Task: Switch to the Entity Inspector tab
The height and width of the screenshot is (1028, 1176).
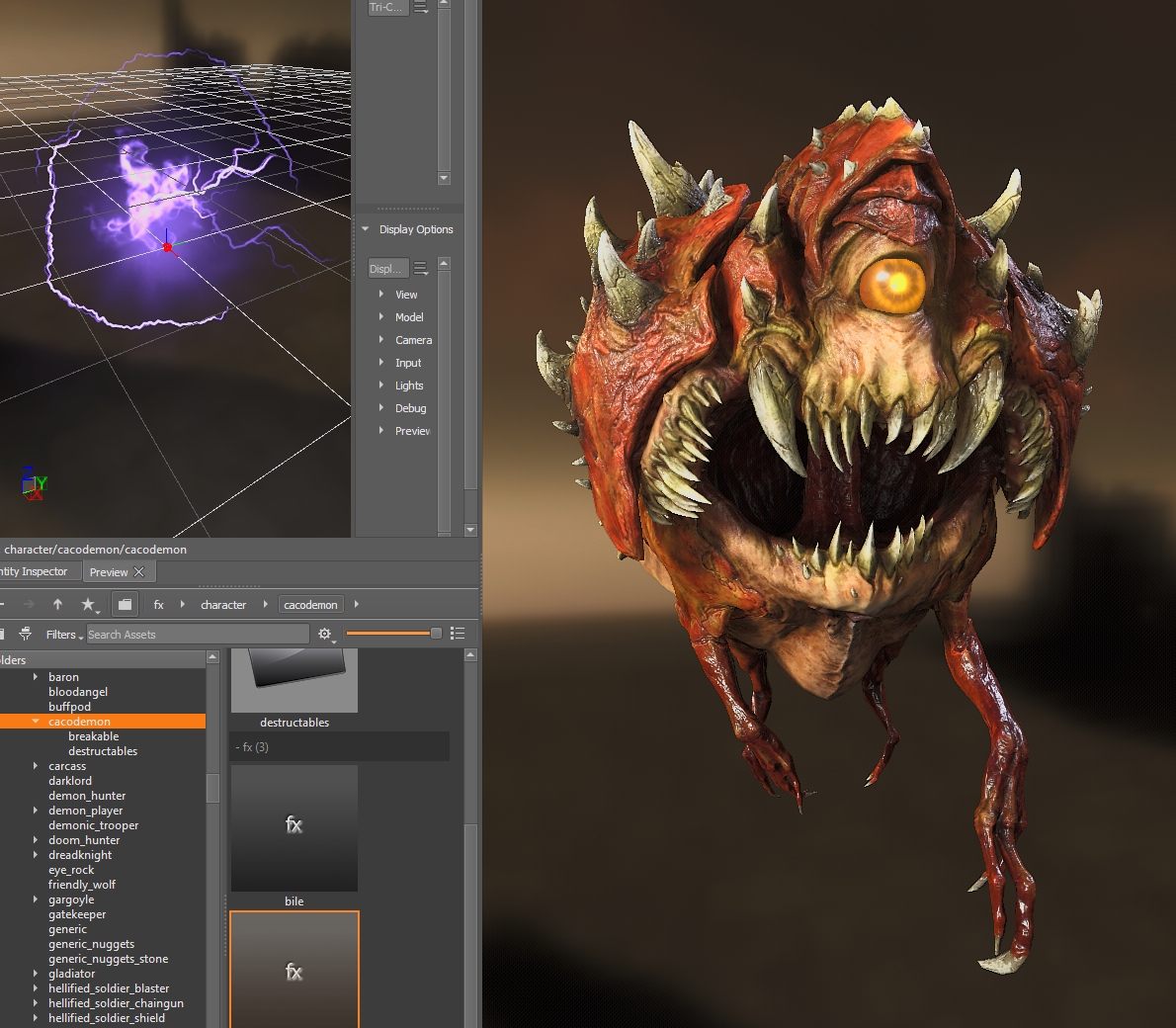Action: pyautogui.click(x=34, y=571)
